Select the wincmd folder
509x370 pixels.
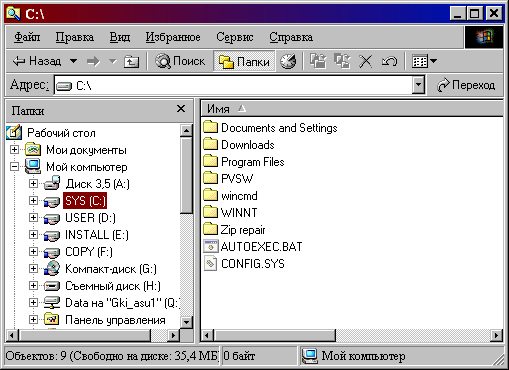point(230,196)
